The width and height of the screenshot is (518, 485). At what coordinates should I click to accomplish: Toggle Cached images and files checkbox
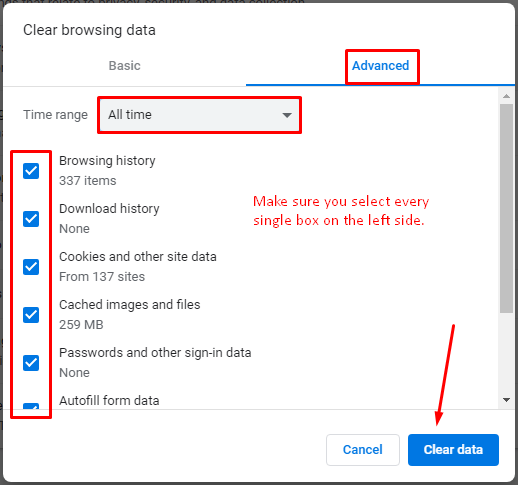click(31, 315)
